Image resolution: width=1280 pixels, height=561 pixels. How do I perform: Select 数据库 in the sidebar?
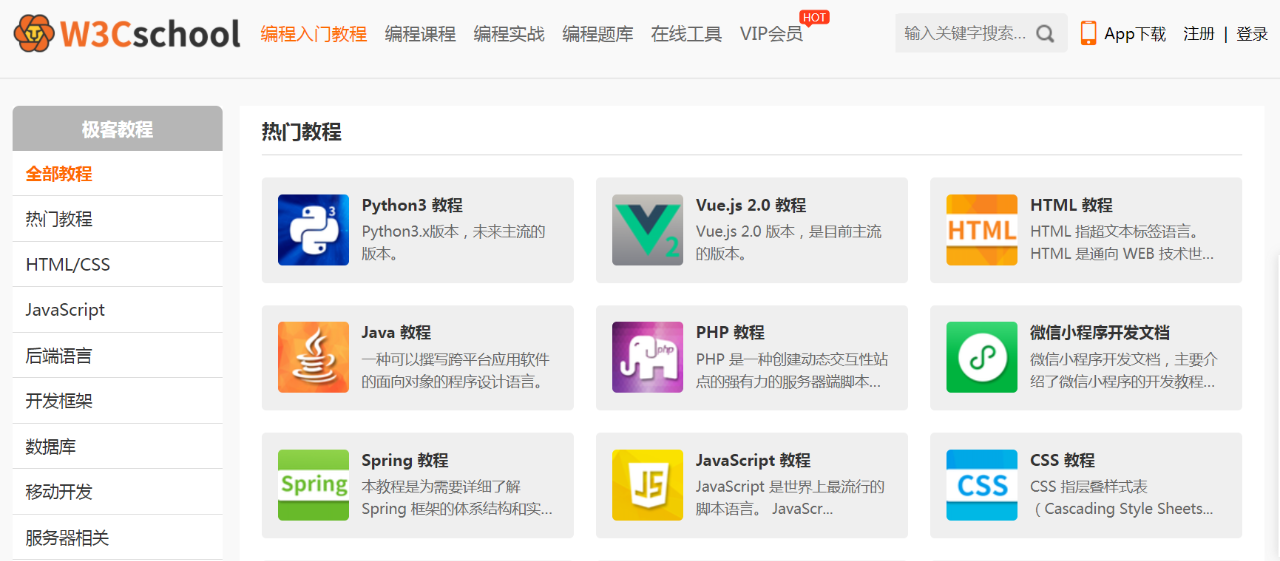(117, 447)
